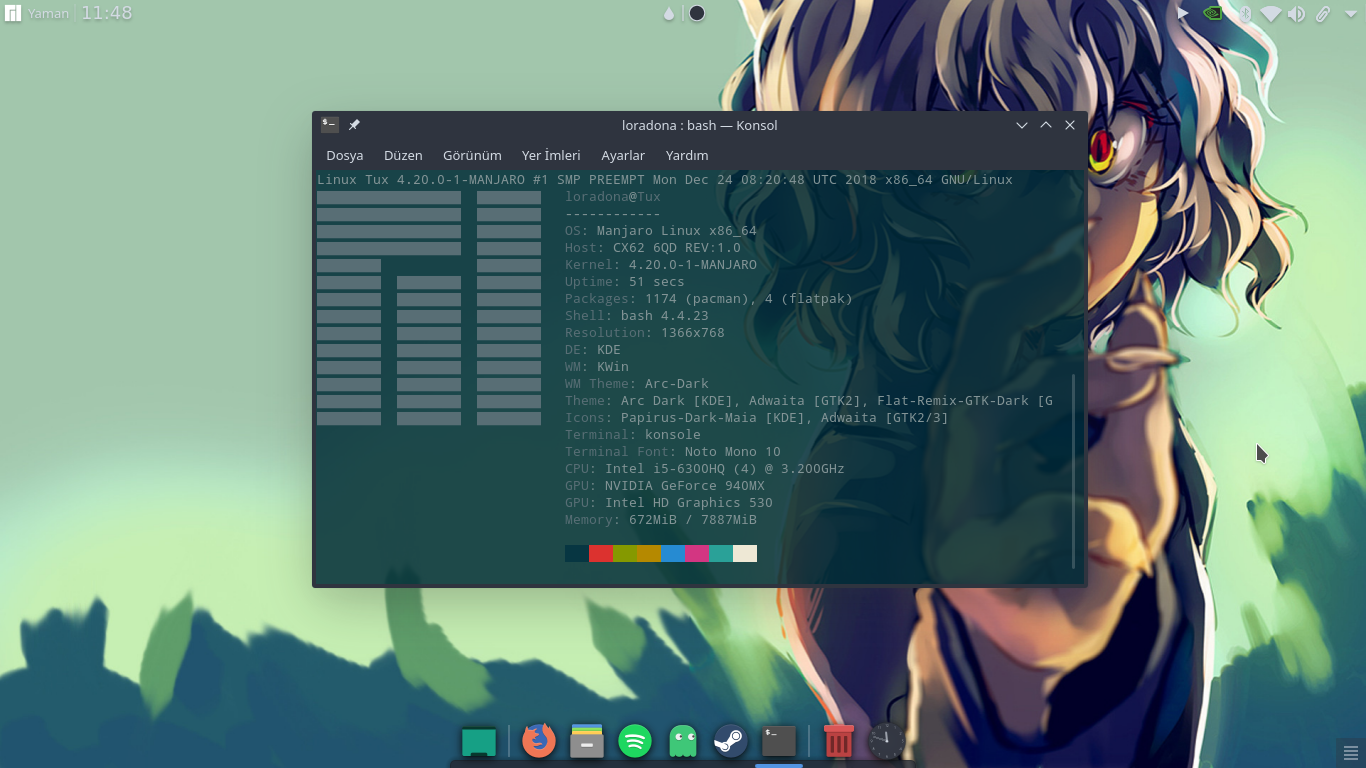Open the Ayarlar menu

623,155
